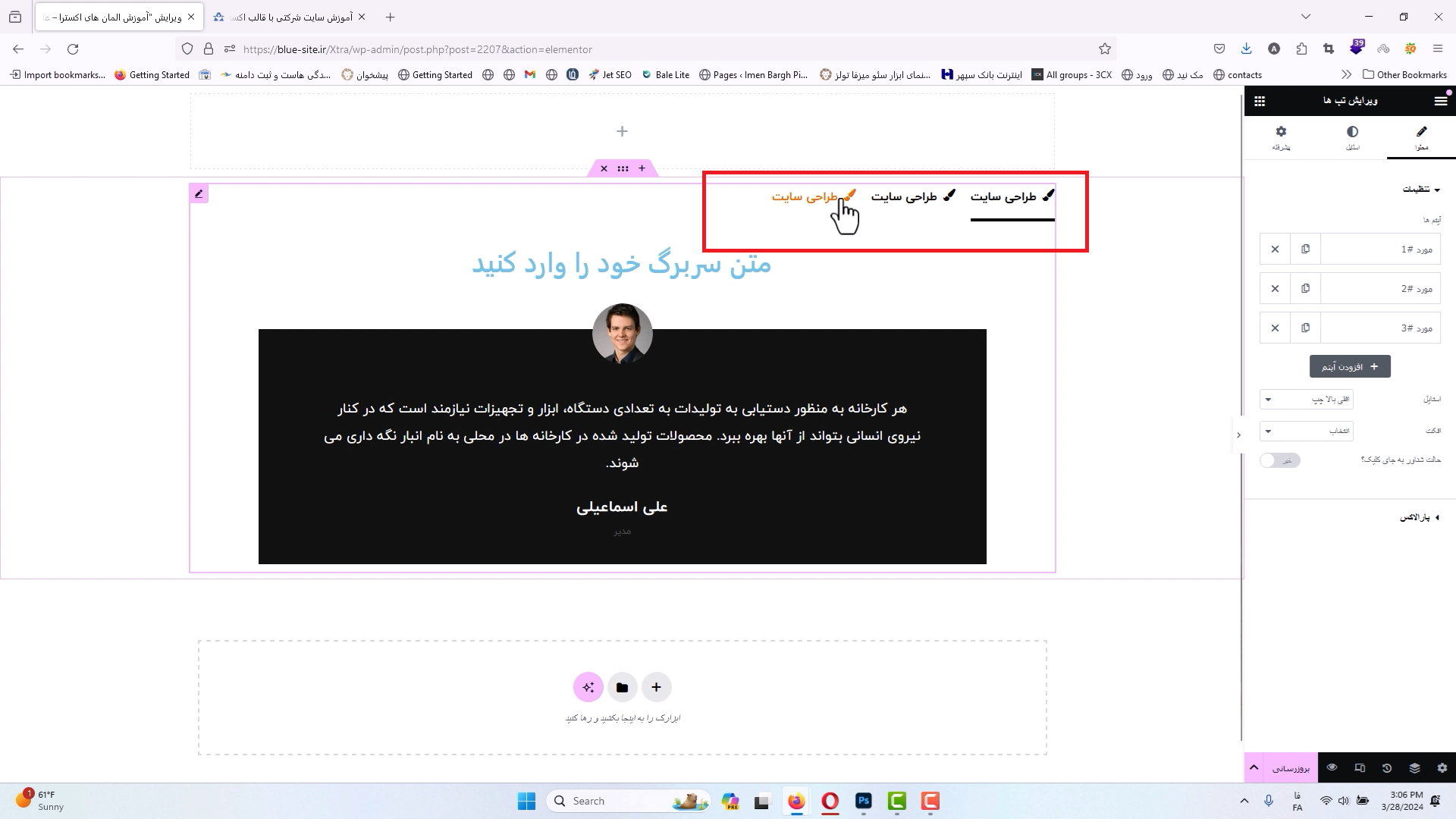
Task: Open the مورد #1 tab item
Action: click(1380, 249)
